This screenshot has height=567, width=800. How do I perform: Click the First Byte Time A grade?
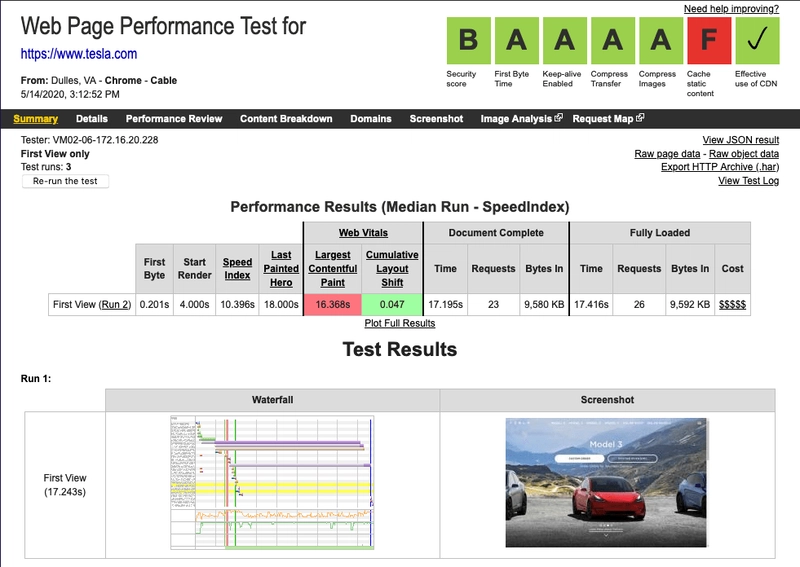pyautogui.click(x=516, y=40)
